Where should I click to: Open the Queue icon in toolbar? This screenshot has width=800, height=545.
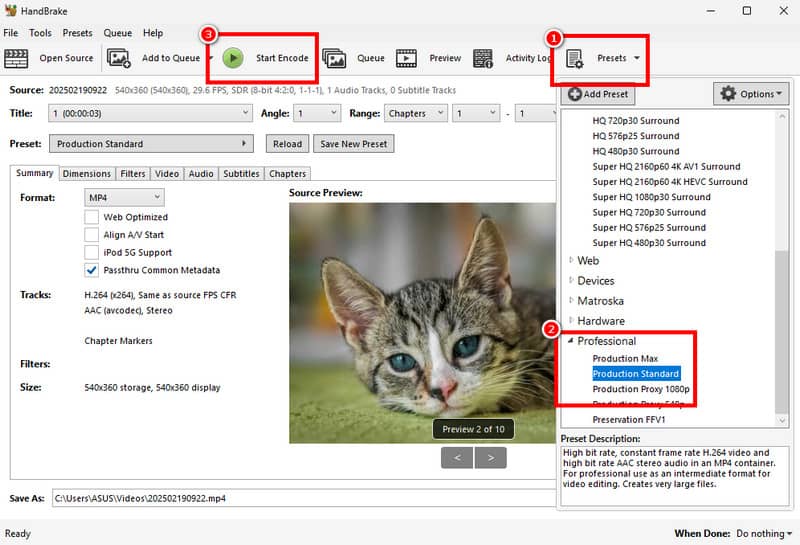[334, 58]
